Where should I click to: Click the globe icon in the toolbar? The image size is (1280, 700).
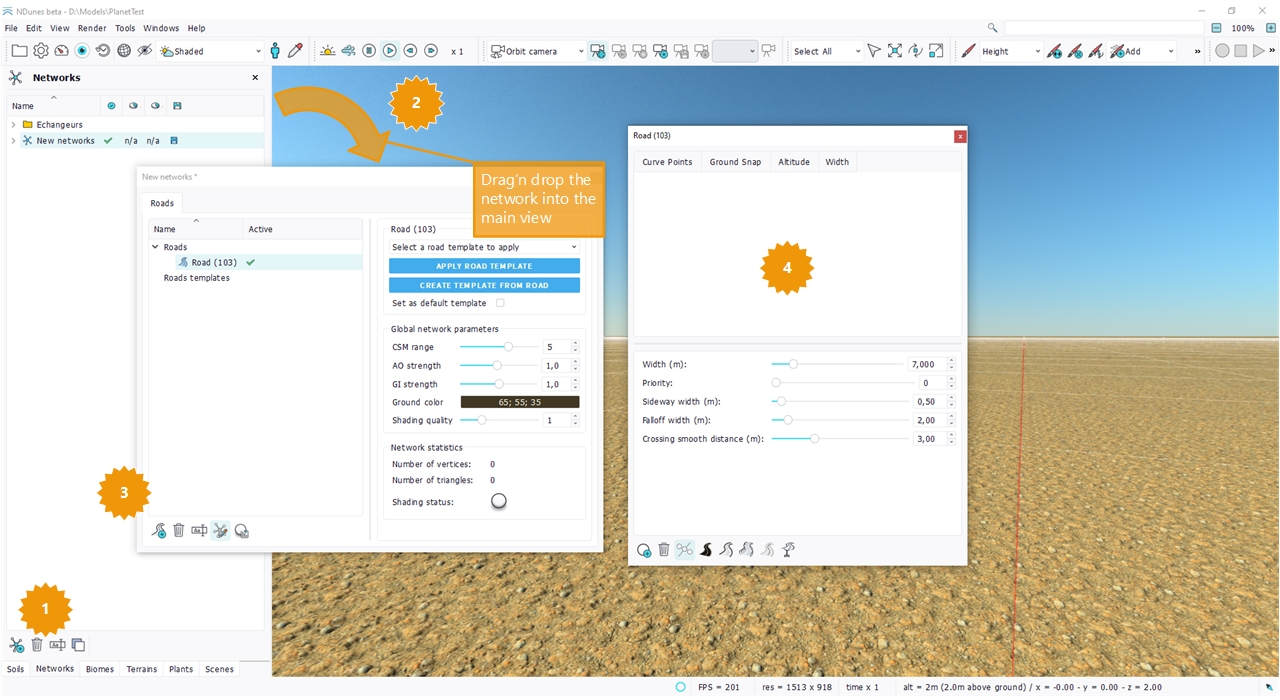pyautogui.click(x=124, y=51)
